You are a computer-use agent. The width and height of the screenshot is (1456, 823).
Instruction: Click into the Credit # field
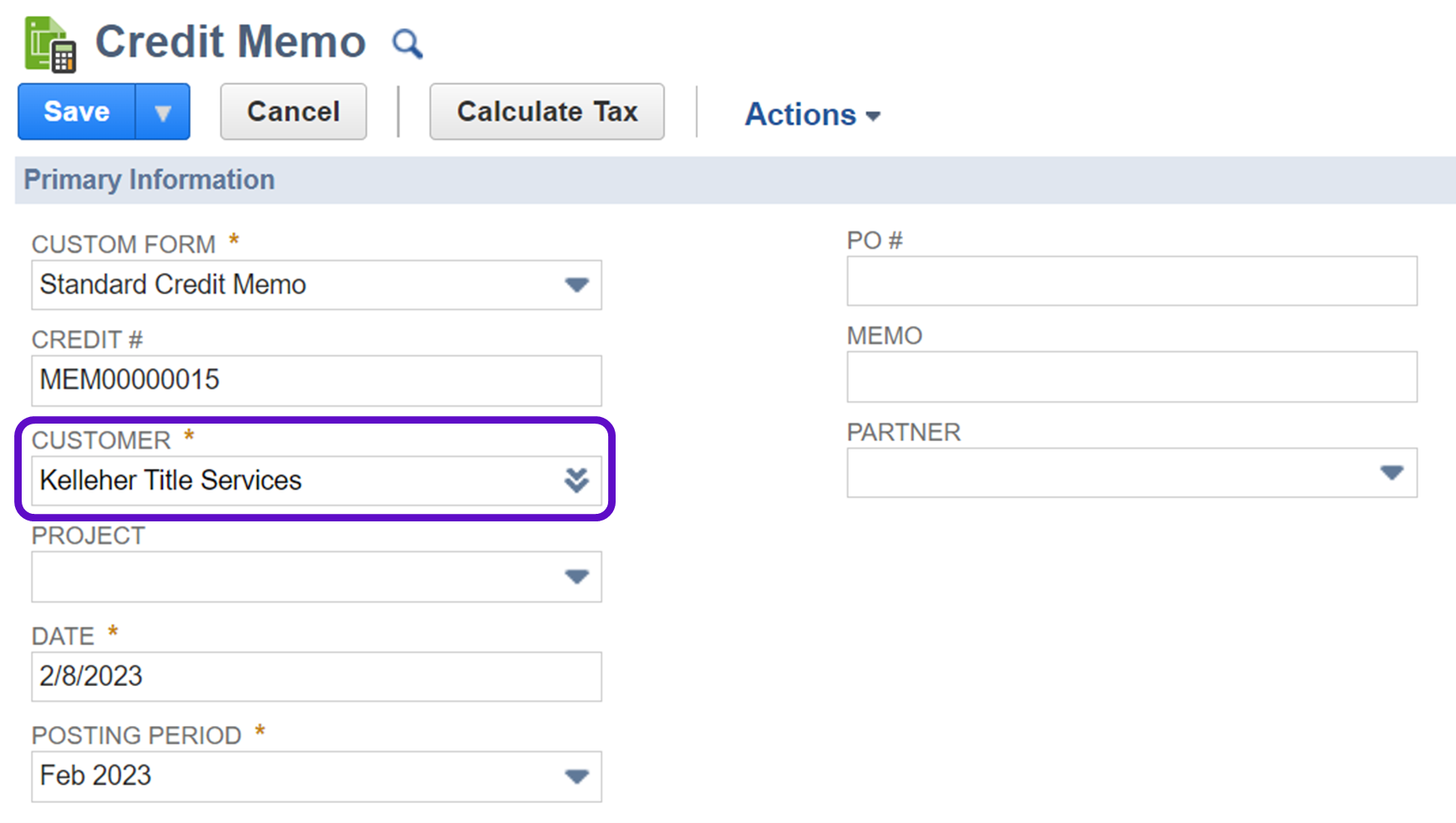316,380
